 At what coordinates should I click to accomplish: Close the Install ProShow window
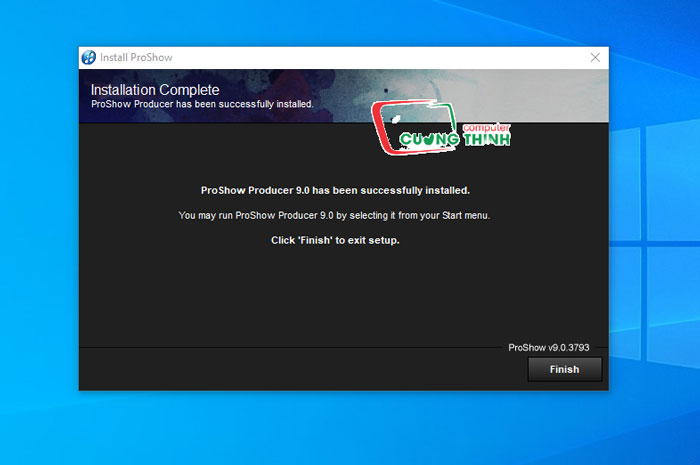click(x=595, y=58)
